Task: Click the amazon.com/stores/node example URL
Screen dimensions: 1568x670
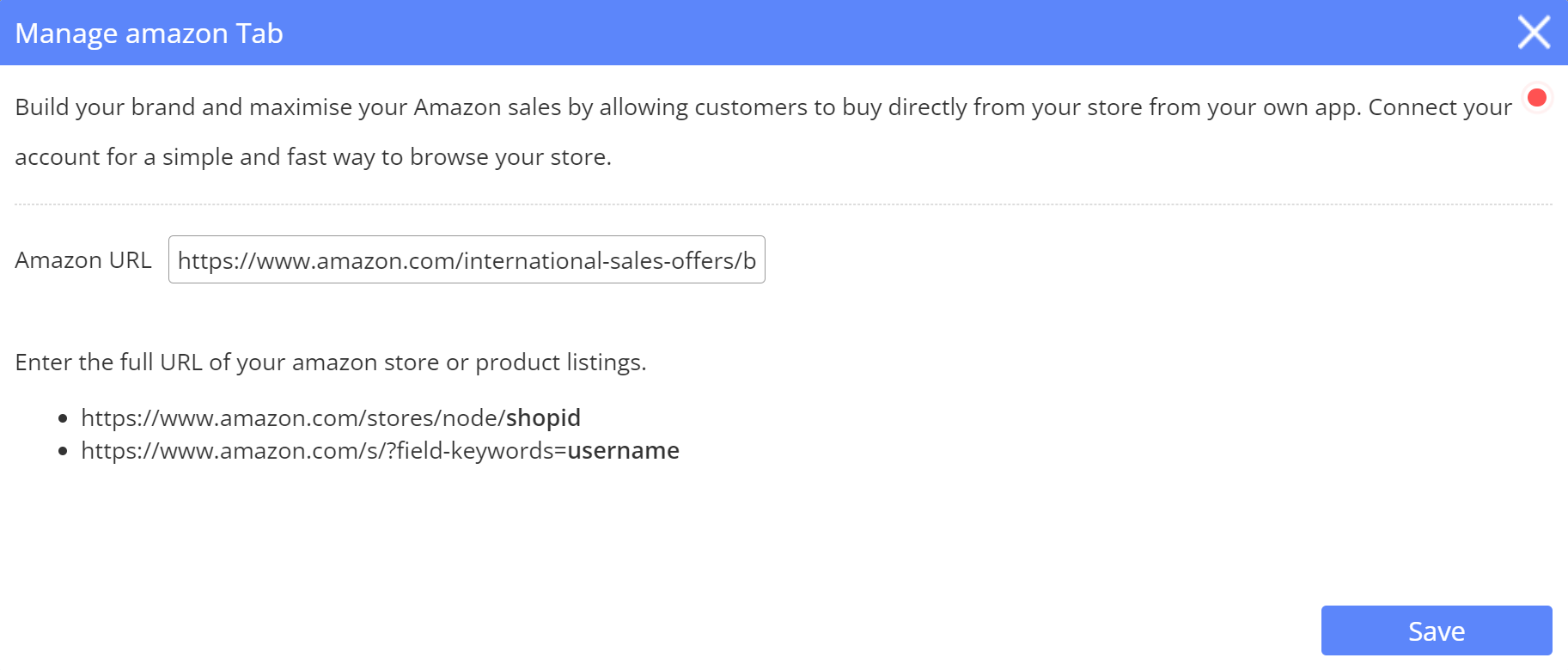Action: [292, 417]
